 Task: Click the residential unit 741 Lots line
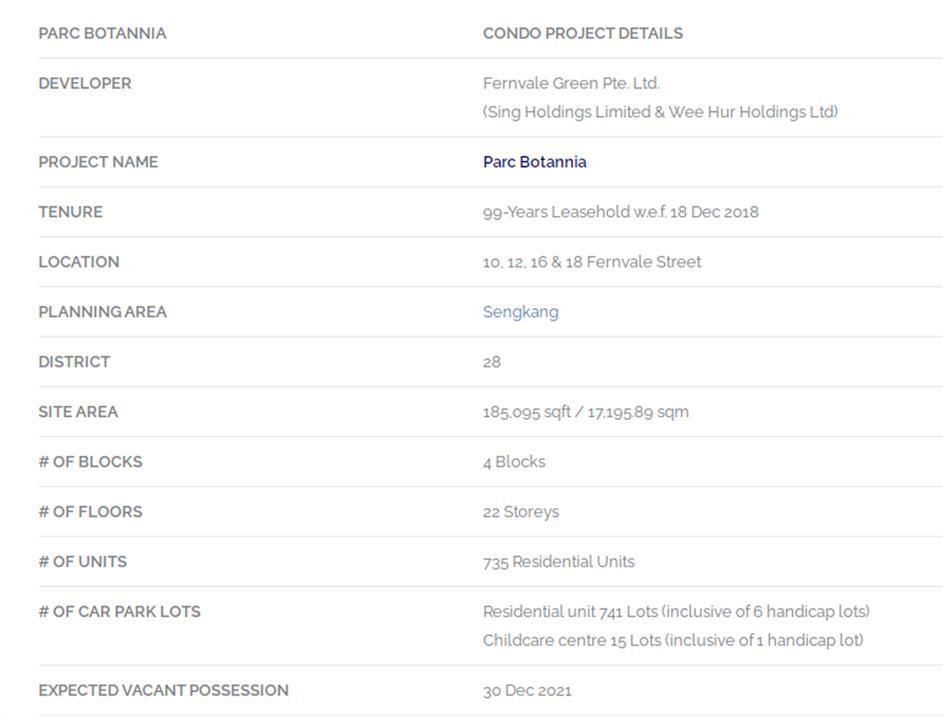[x=676, y=611]
